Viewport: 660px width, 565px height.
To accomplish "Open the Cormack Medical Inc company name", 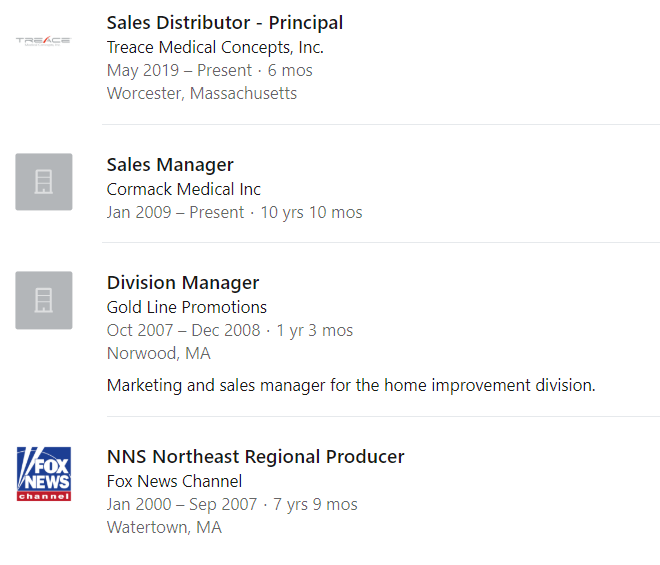I will coord(184,189).
